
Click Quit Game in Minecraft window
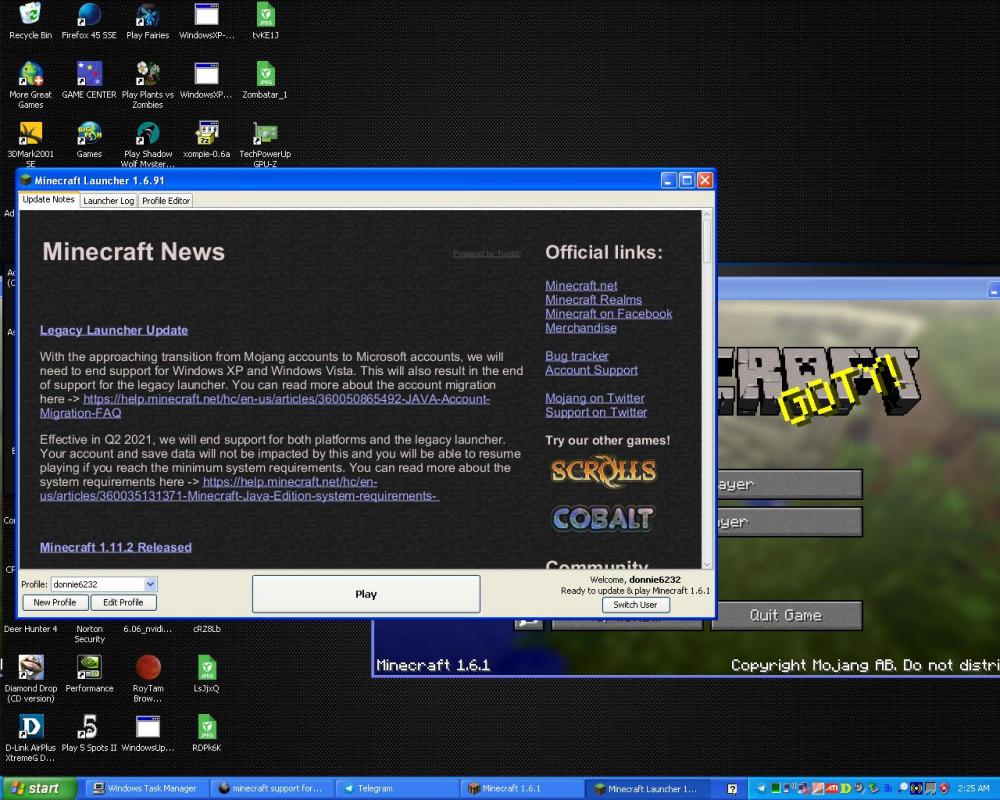(786, 615)
